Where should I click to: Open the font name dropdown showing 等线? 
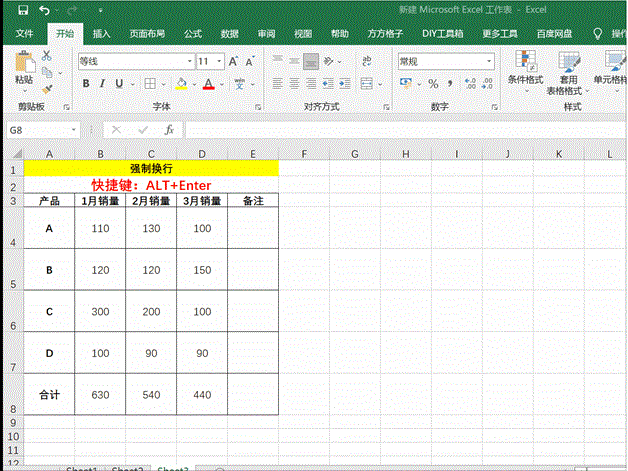[x=133, y=61]
